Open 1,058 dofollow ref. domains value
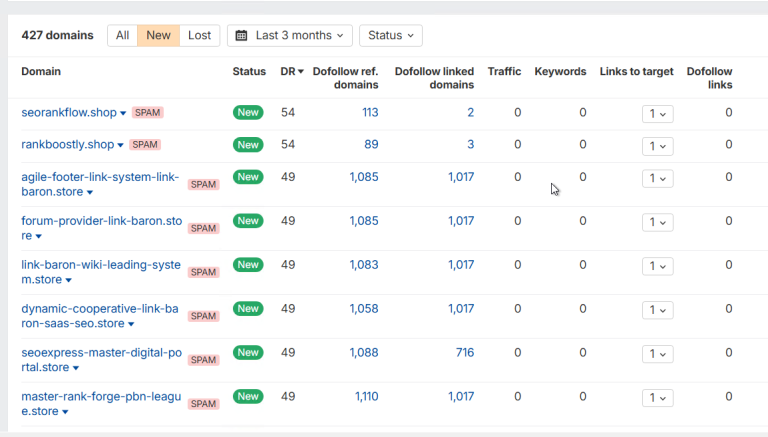This screenshot has height=437, width=768. pyautogui.click(x=363, y=309)
